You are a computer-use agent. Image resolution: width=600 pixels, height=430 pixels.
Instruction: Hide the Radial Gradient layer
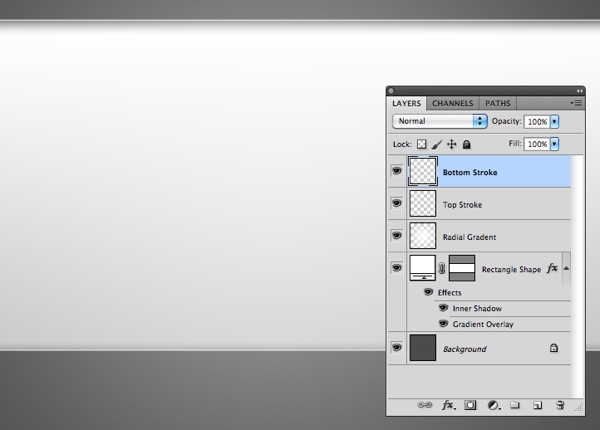click(397, 235)
